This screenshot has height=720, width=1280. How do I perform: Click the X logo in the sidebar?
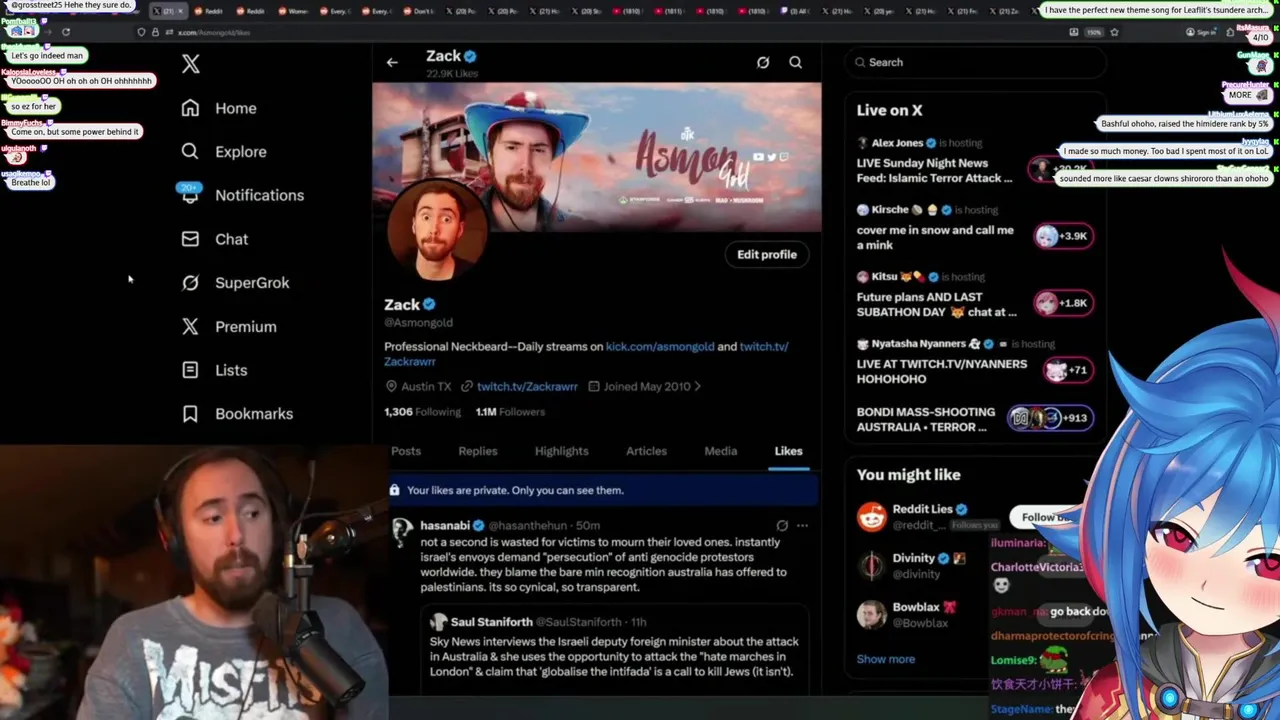[x=191, y=64]
